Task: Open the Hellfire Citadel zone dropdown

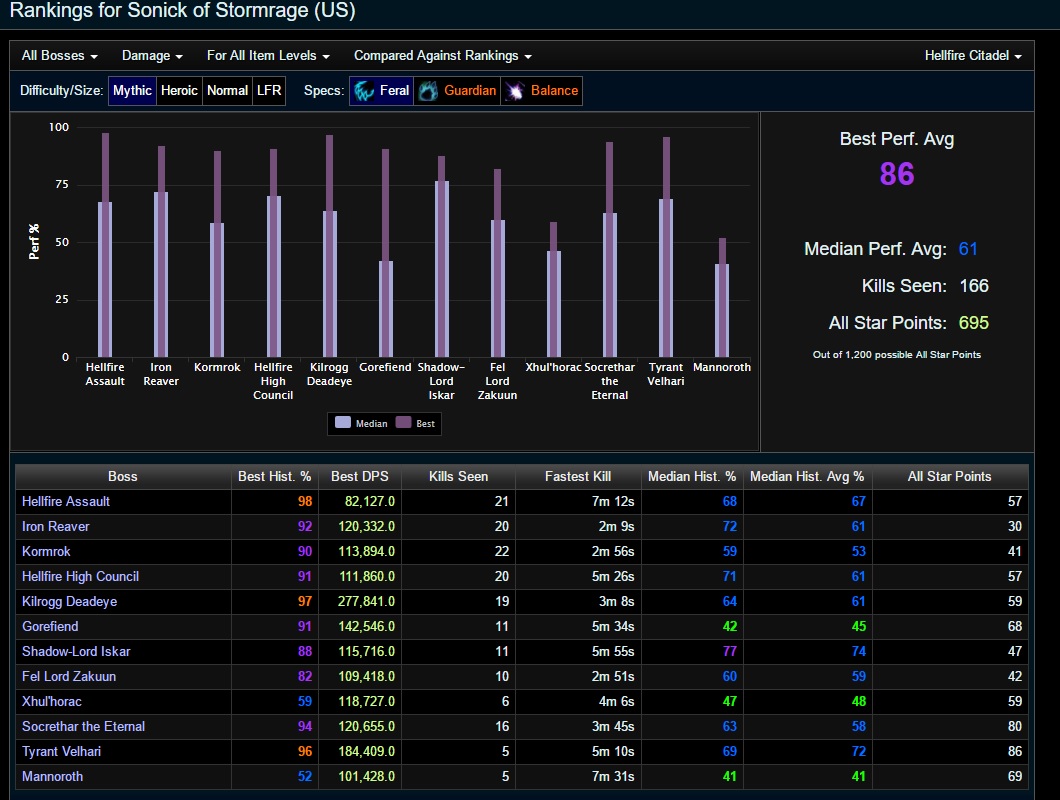Action: (x=973, y=55)
